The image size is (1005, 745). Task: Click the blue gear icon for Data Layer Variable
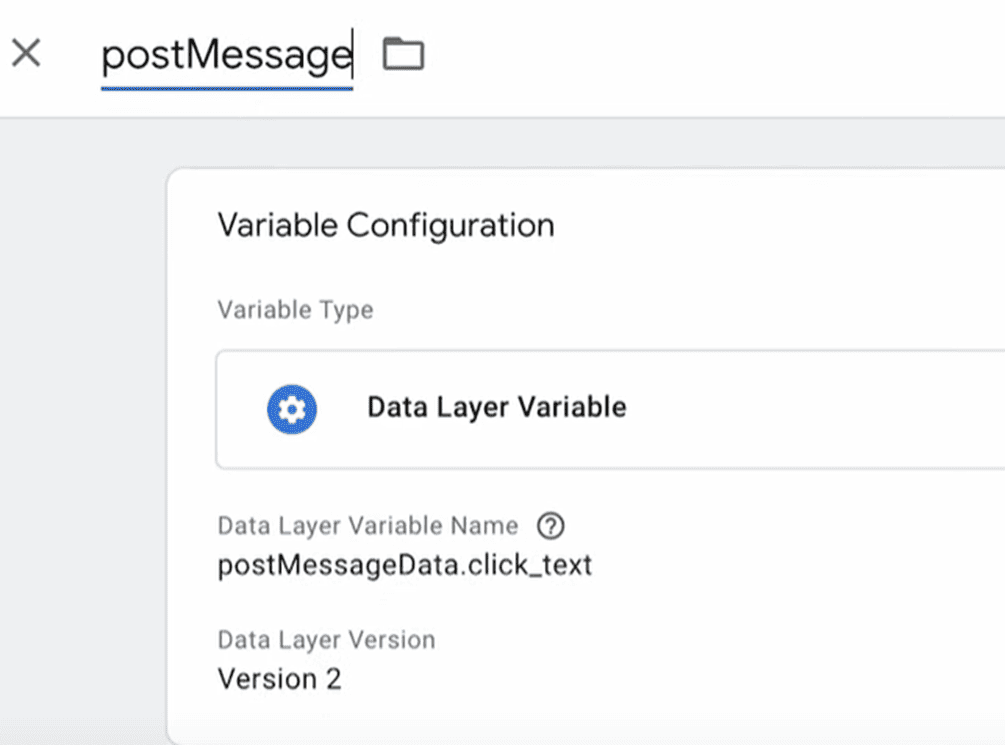292,409
